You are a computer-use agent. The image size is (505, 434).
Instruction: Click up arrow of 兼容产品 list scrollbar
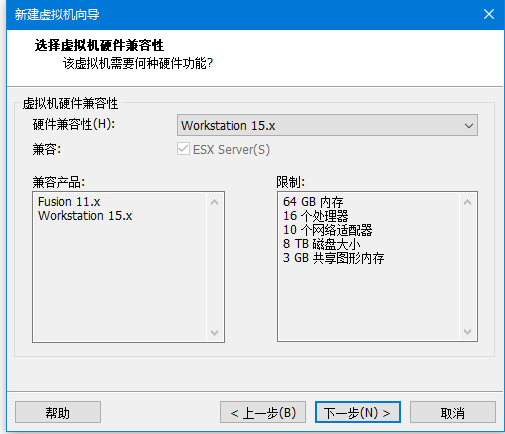(x=215, y=202)
